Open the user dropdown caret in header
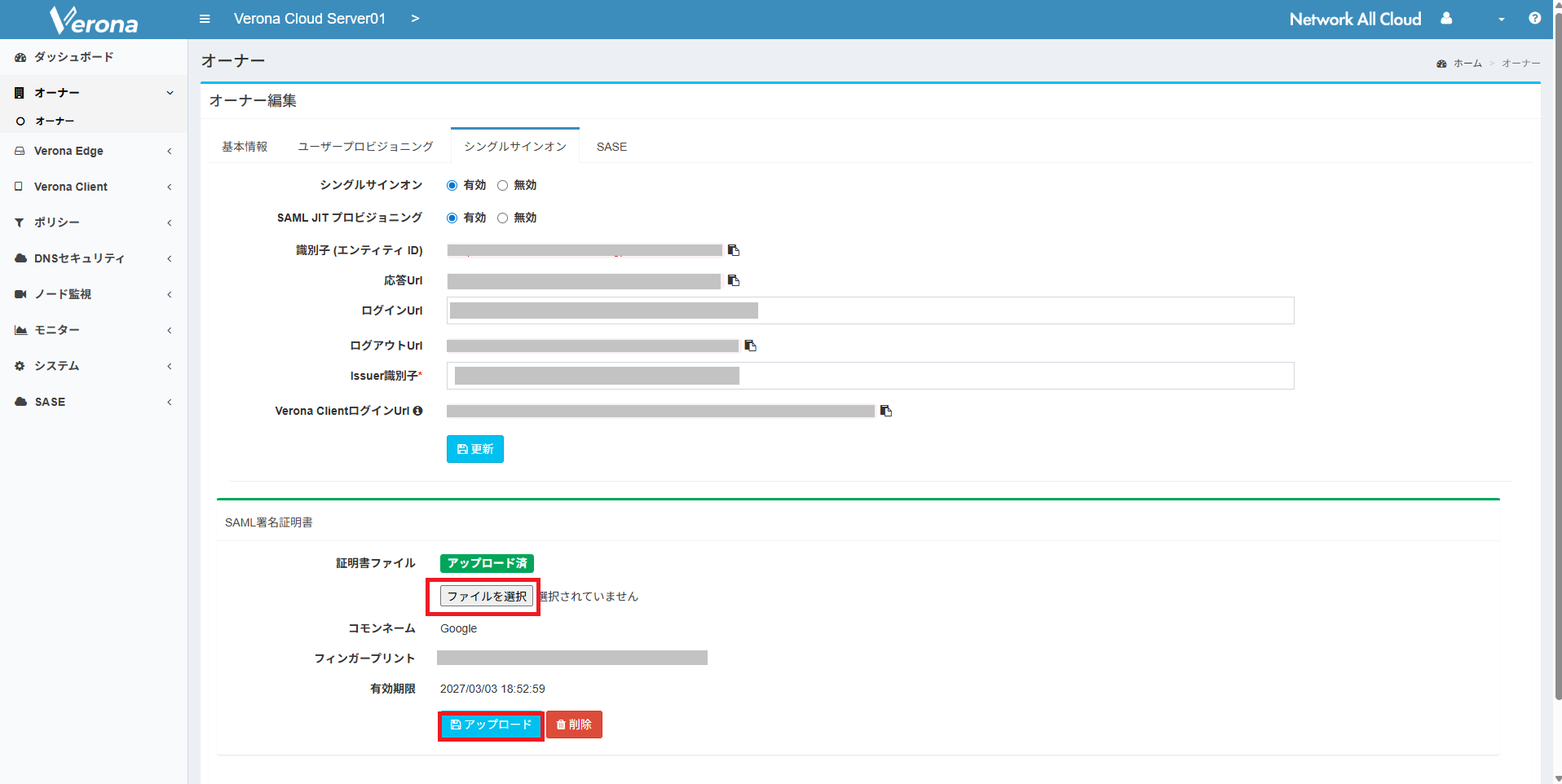The image size is (1562, 784). click(x=1501, y=20)
